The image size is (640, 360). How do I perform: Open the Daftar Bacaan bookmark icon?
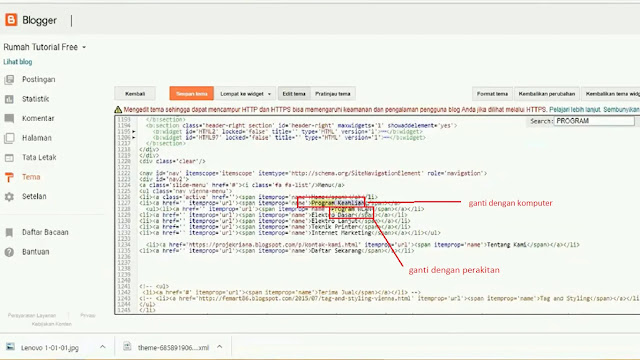tap(9, 232)
